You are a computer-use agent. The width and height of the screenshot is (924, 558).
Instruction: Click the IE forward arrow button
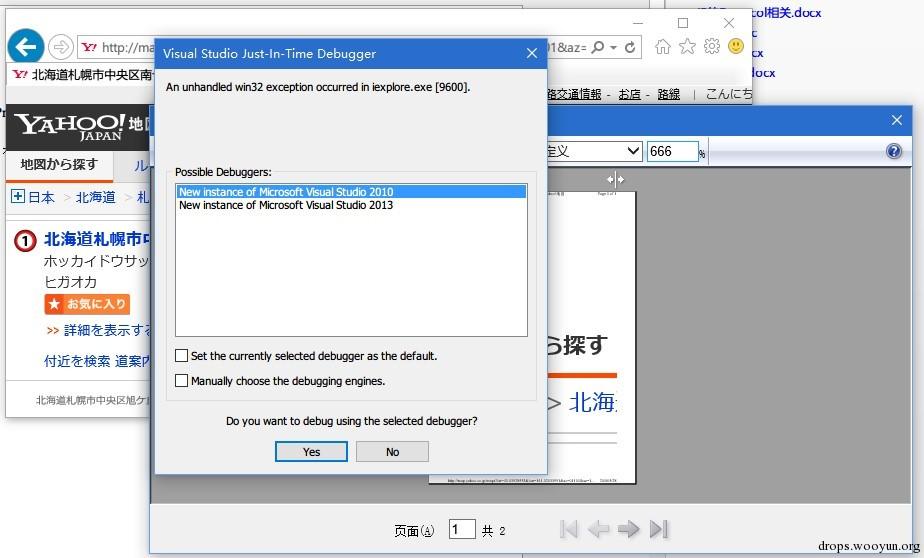[x=60, y=47]
